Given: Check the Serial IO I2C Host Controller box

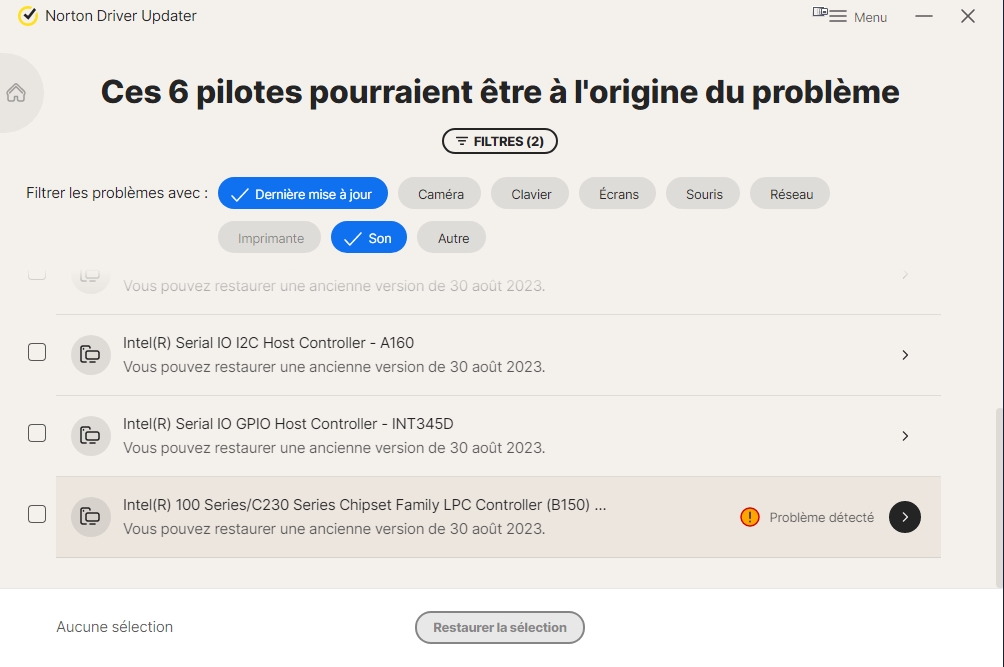Looking at the screenshot, I should point(37,352).
